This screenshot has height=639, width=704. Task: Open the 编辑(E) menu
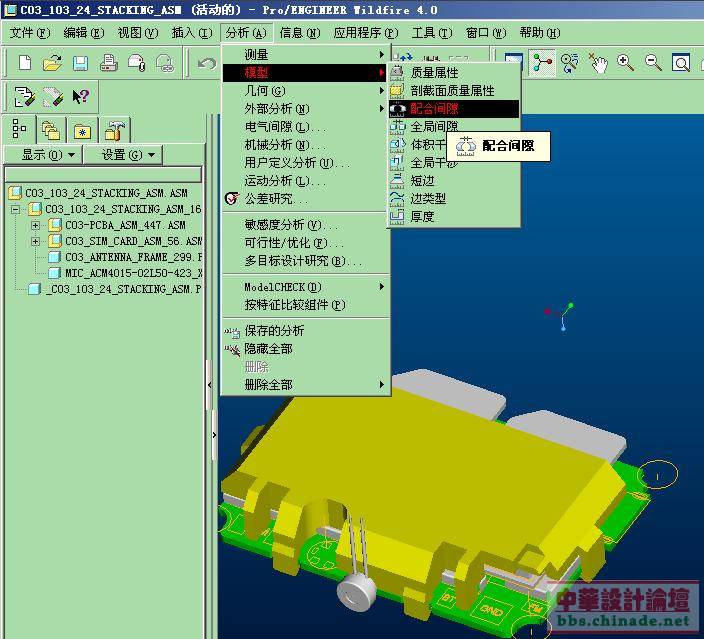(x=84, y=33)
